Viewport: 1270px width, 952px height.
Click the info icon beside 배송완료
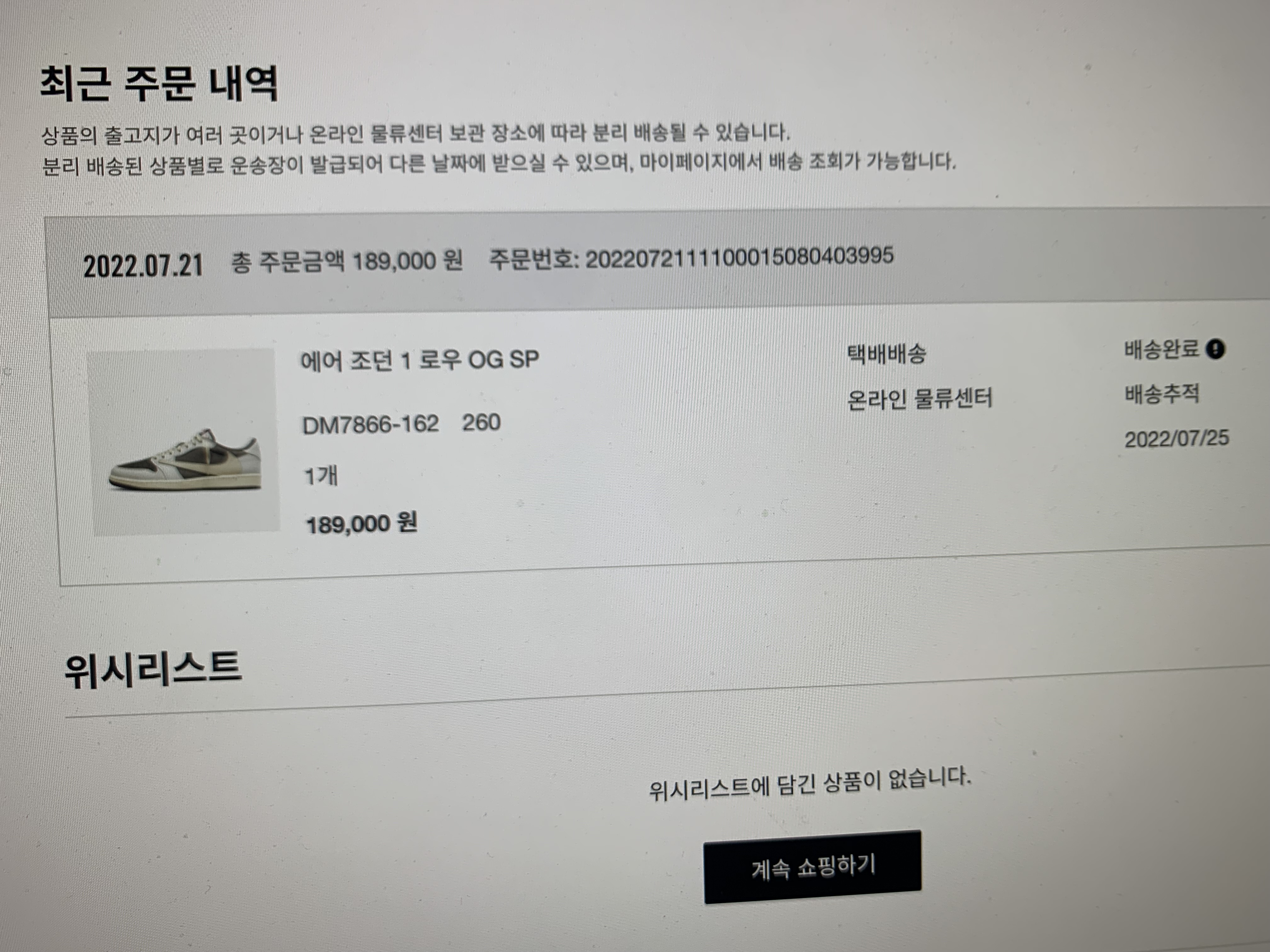pos(1216,349)
